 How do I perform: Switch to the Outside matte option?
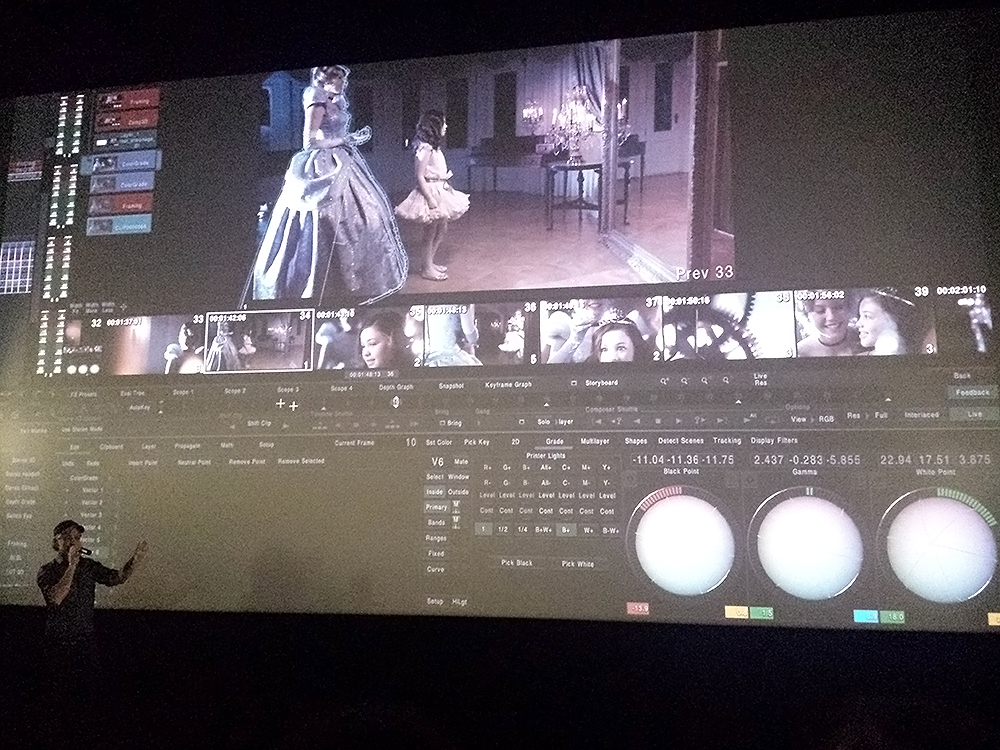(x=459, y=492)
